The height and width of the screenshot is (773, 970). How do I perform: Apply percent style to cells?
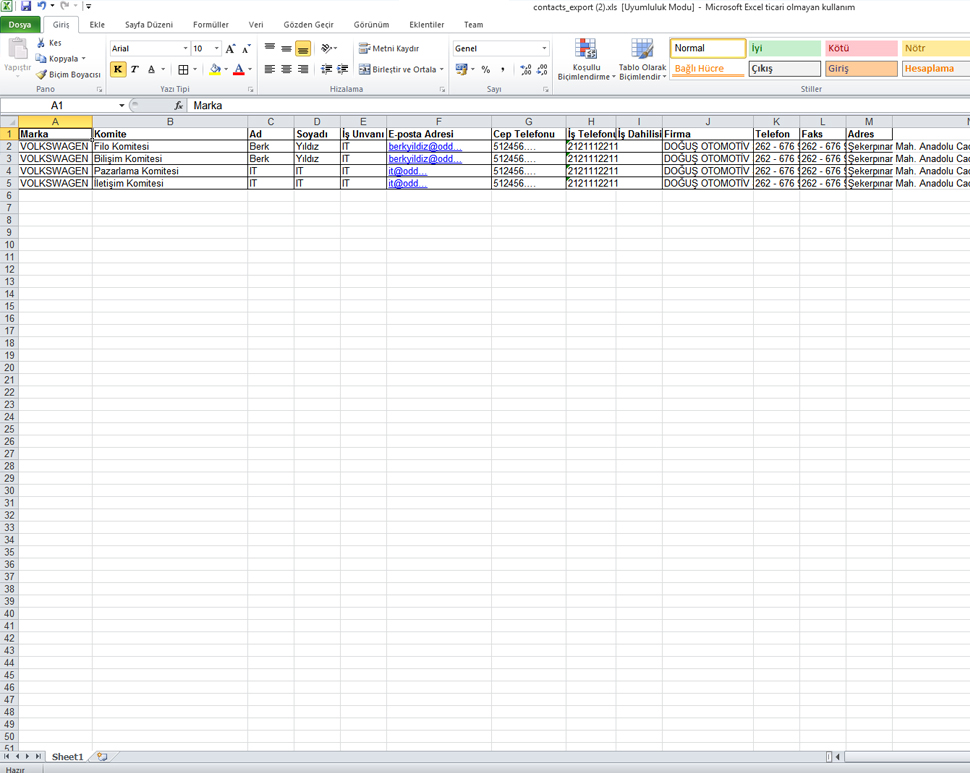coord(486,69)
